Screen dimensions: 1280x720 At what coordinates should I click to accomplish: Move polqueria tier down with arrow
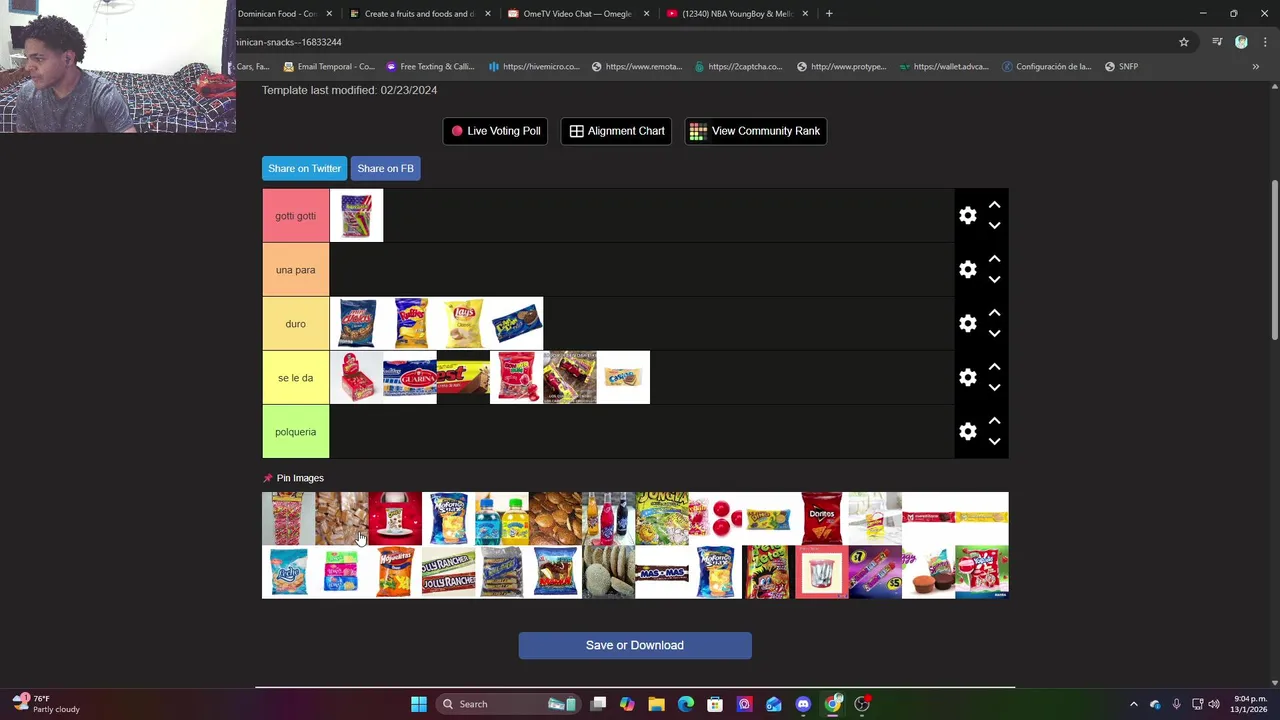point(994,442)
